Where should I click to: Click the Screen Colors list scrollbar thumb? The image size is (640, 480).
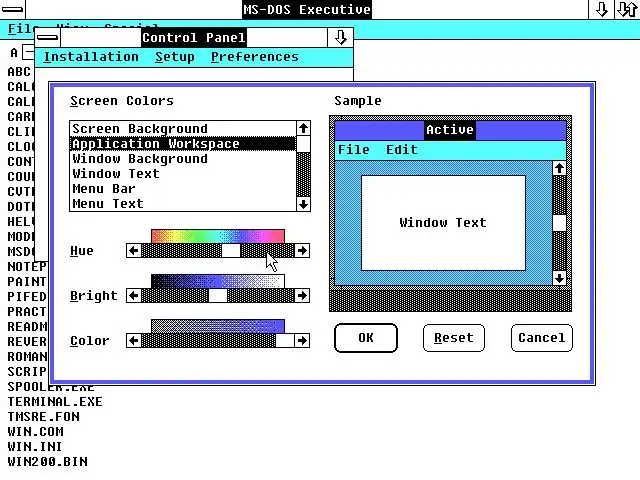tap(303, 144)
